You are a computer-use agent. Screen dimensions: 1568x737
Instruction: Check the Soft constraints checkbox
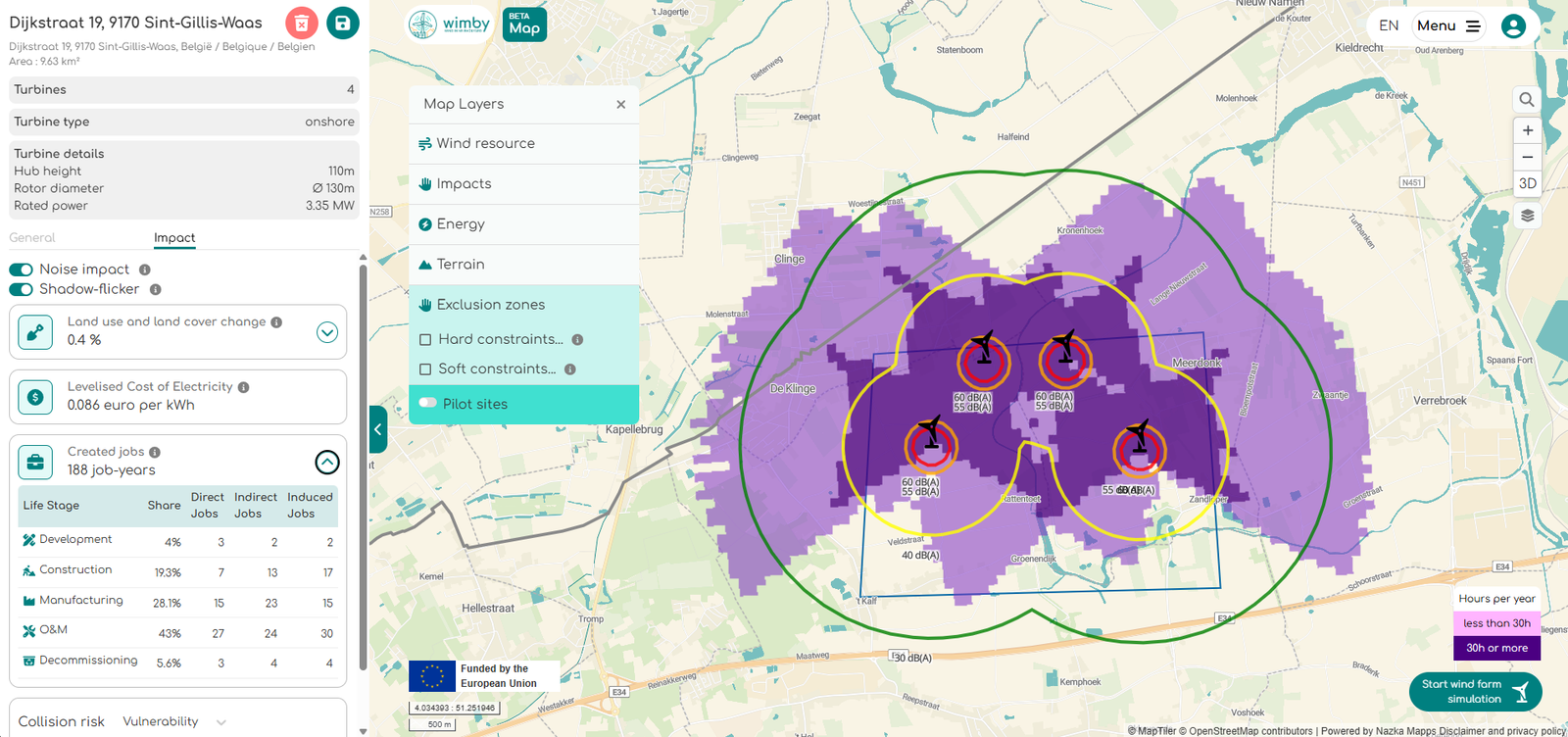pos(425,369)
